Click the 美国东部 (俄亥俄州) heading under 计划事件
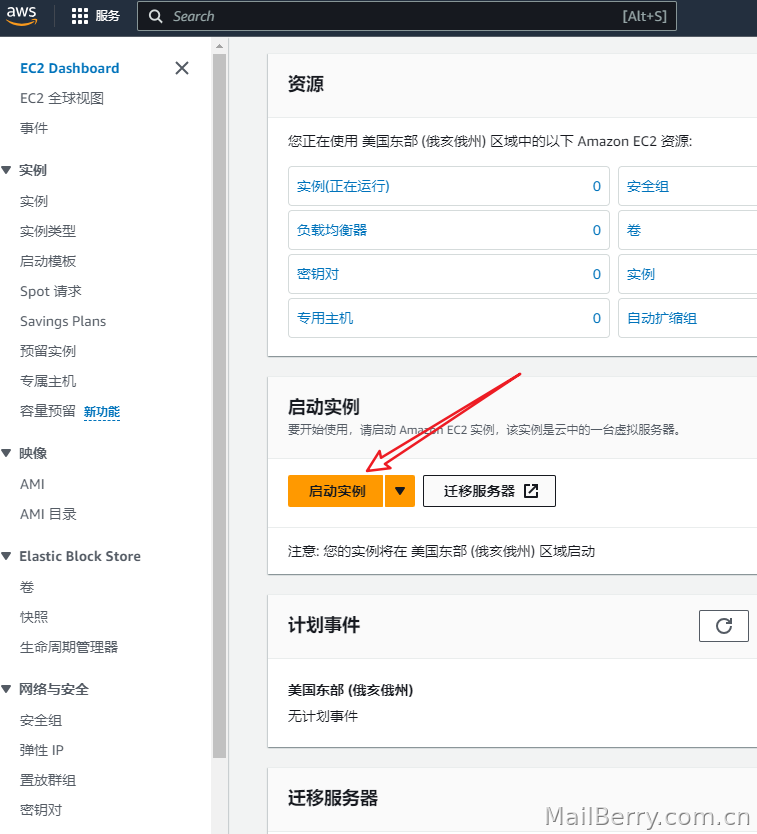This screenshot has height=834, width=757. point(351,690)
